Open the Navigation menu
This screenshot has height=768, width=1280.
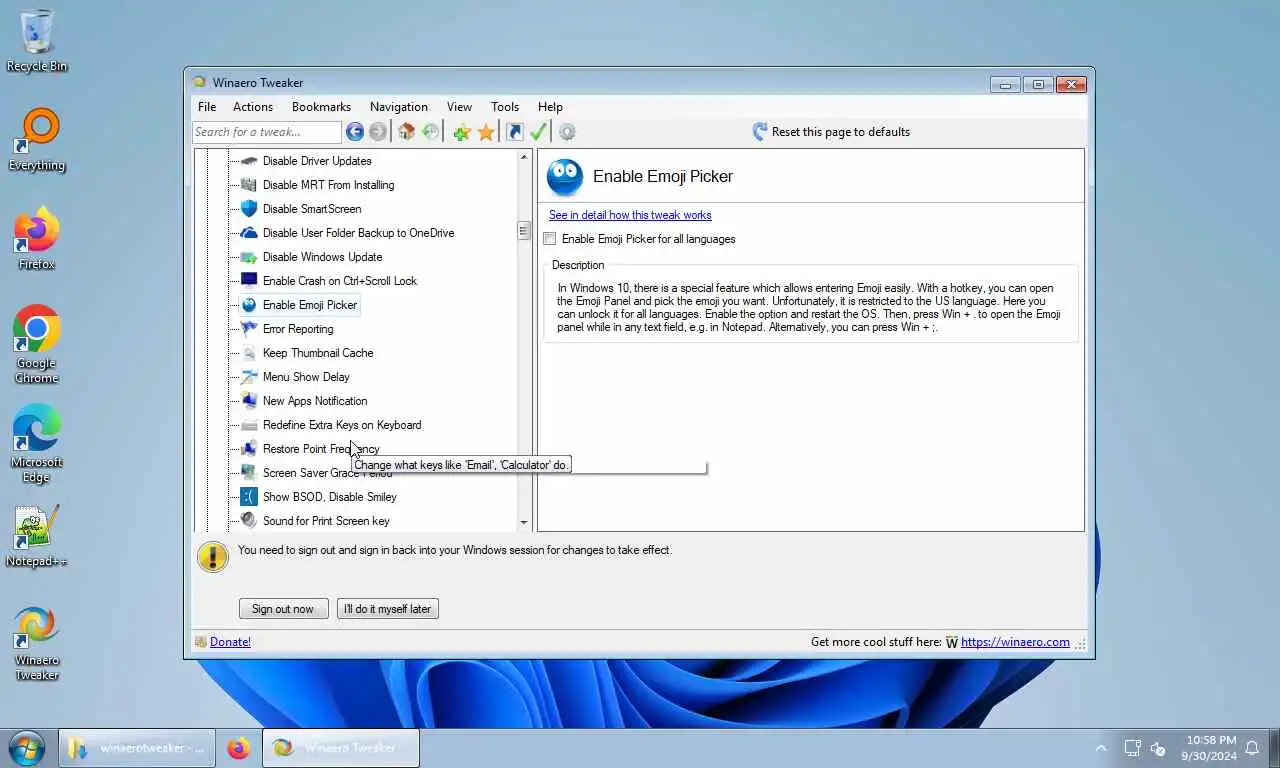tap(399, 107)
